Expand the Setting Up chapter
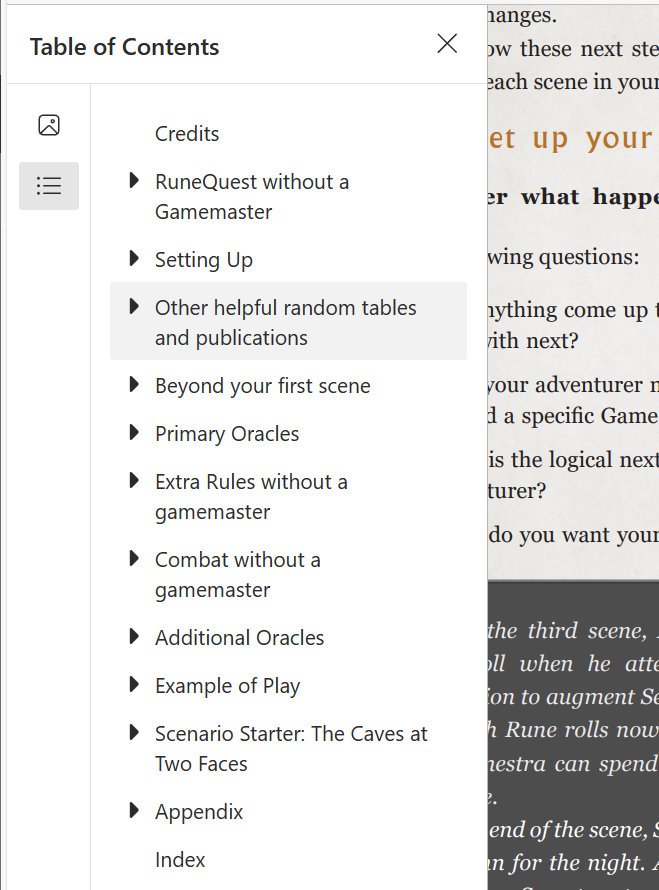This screenshot has width=659, height=890. tap(134, 259)
